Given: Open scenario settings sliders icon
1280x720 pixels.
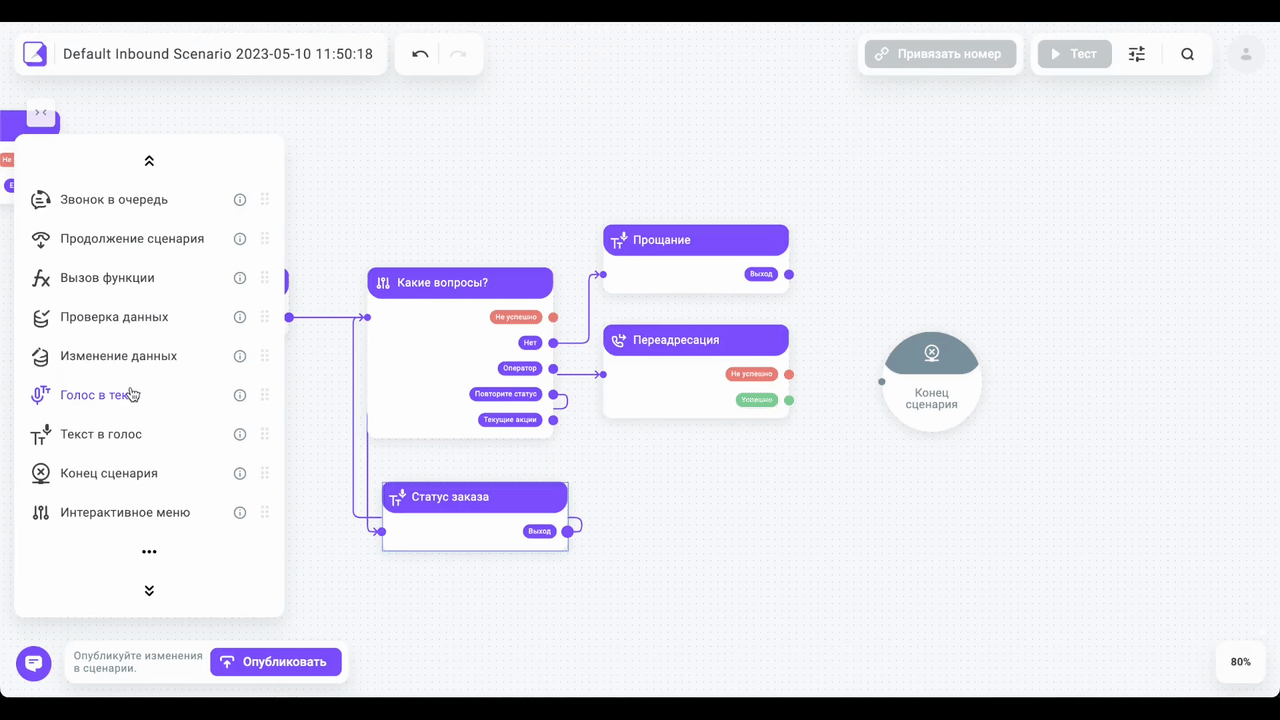Looking at the screenshot, I should [1137, 54].
